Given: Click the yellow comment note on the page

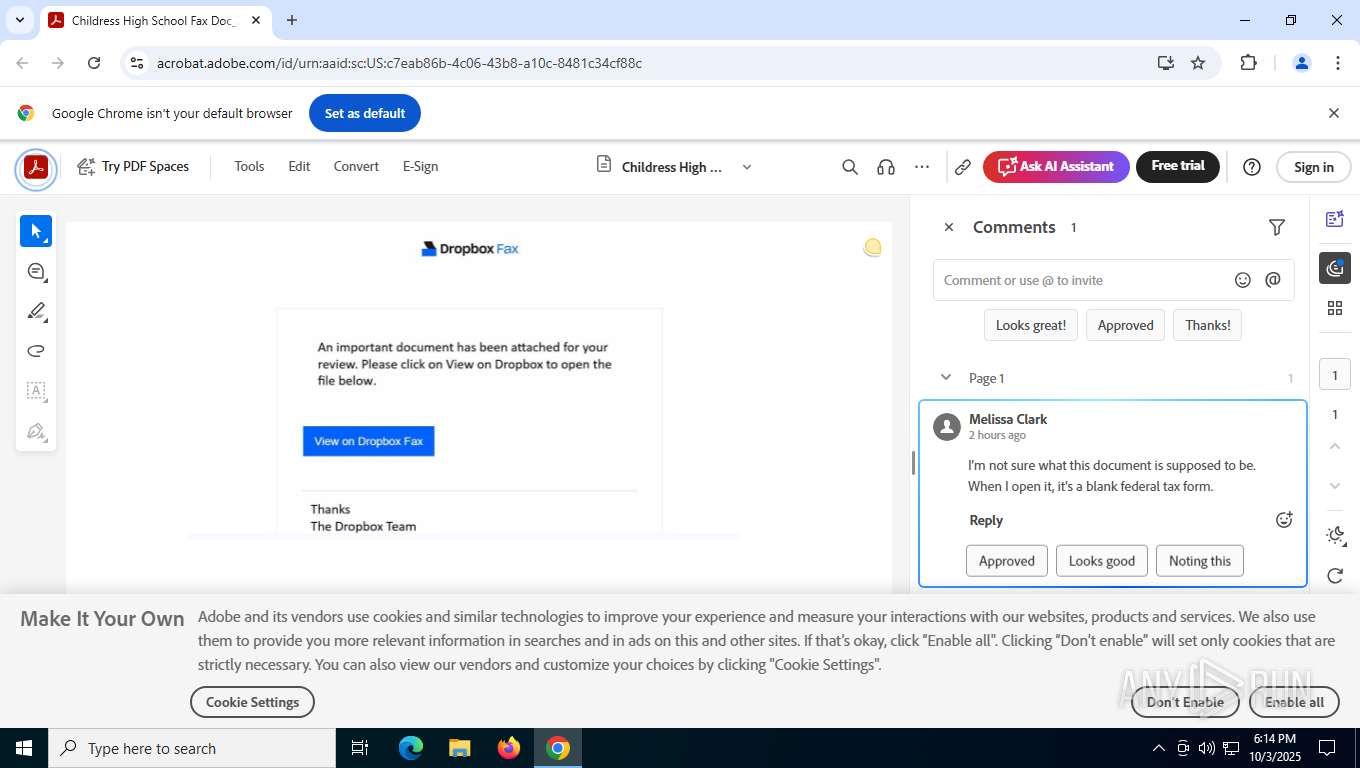Looking at the screenshot, I should click(872, 247).
